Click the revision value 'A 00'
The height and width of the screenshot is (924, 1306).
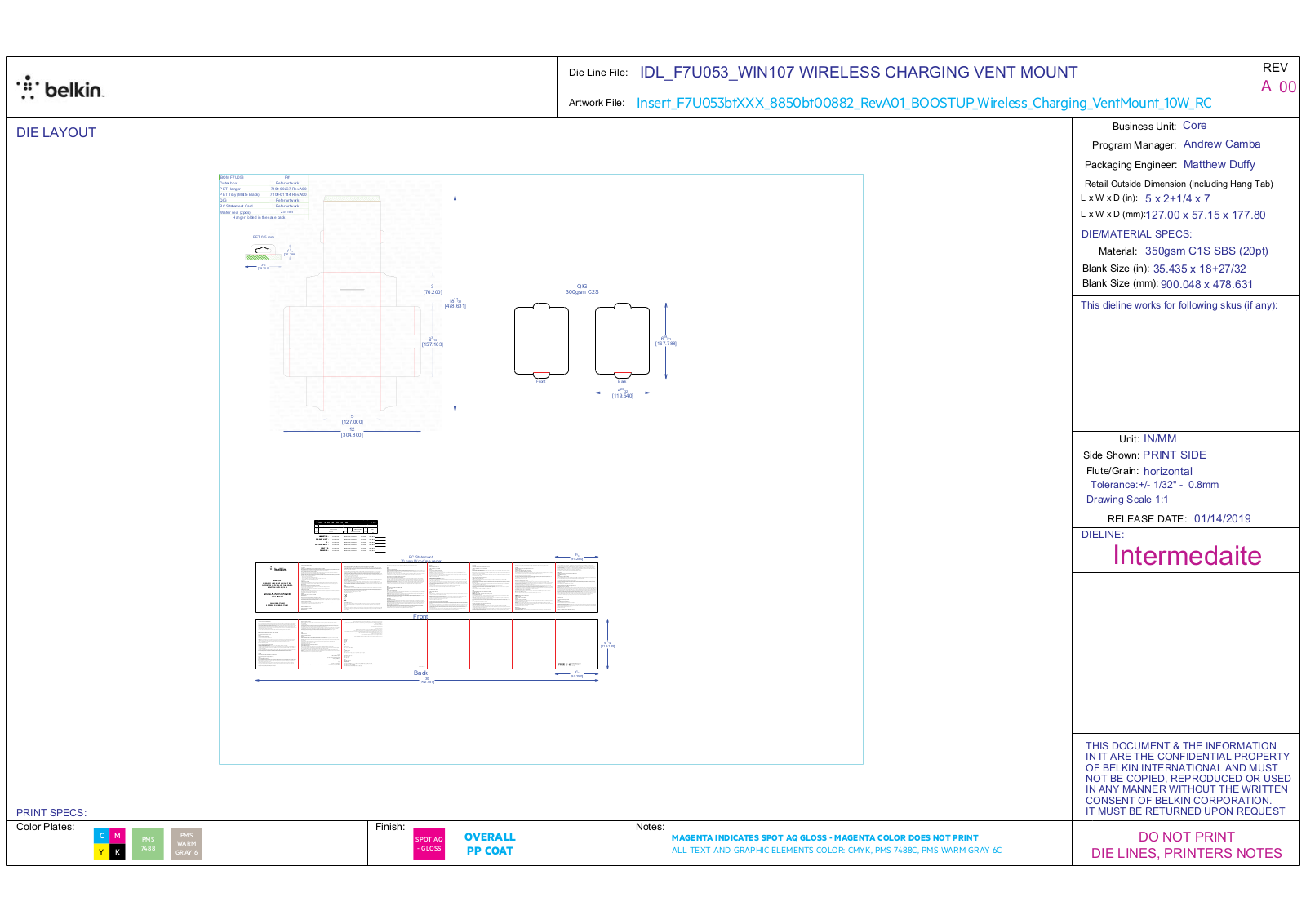(1279, 87)
